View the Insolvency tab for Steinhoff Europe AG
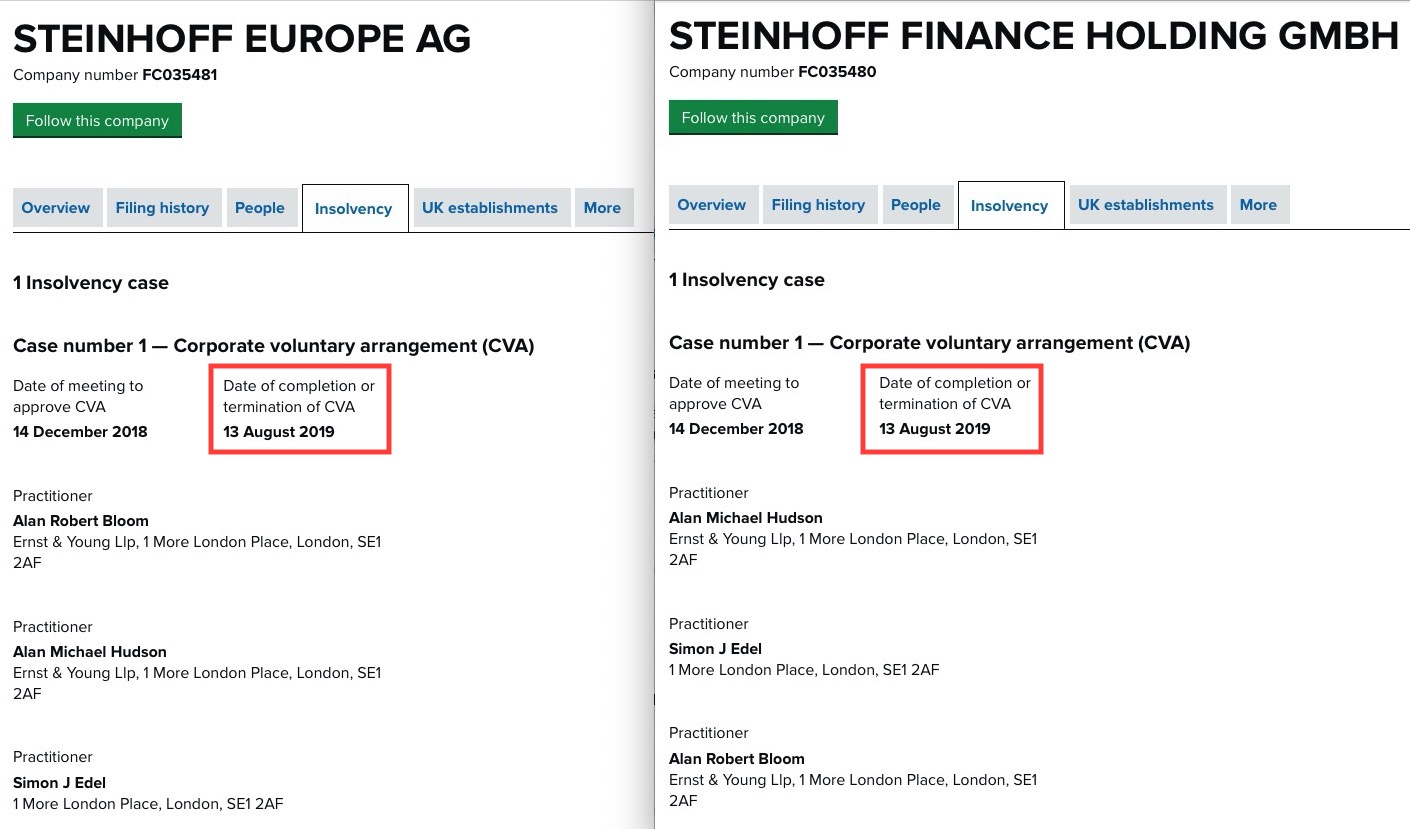 click(x=354, y=209)
